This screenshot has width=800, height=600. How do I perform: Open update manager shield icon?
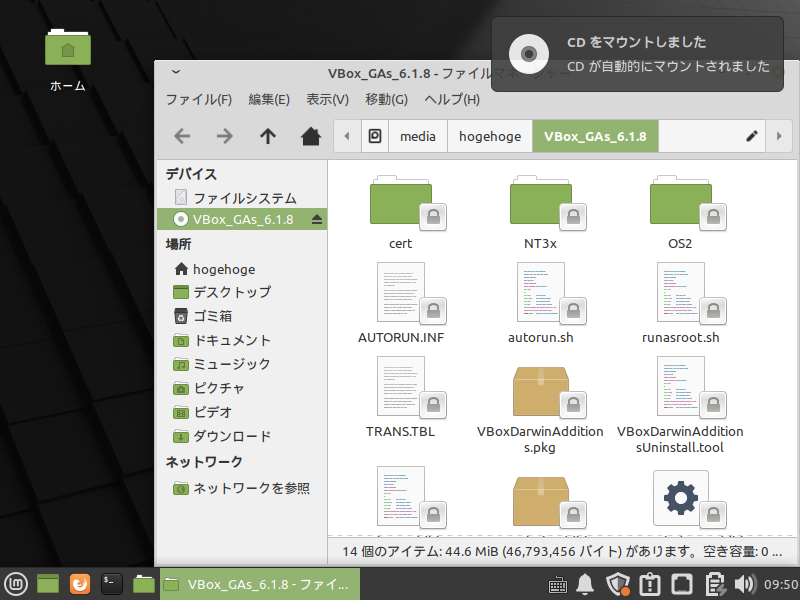[617, 585]
